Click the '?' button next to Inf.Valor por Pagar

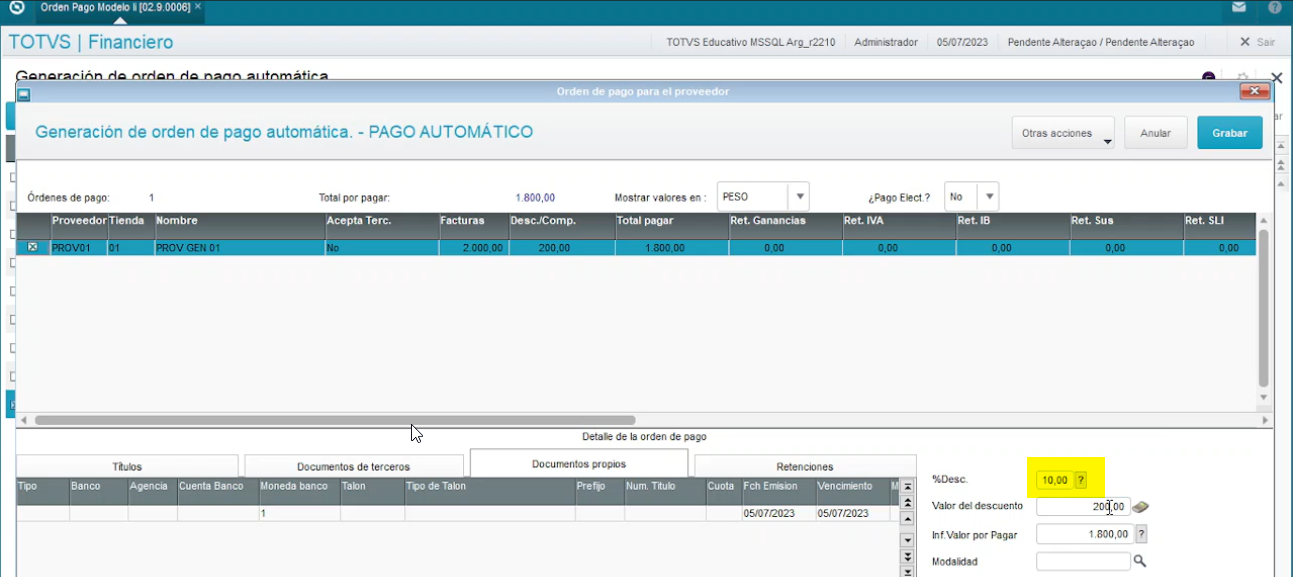1141,534
